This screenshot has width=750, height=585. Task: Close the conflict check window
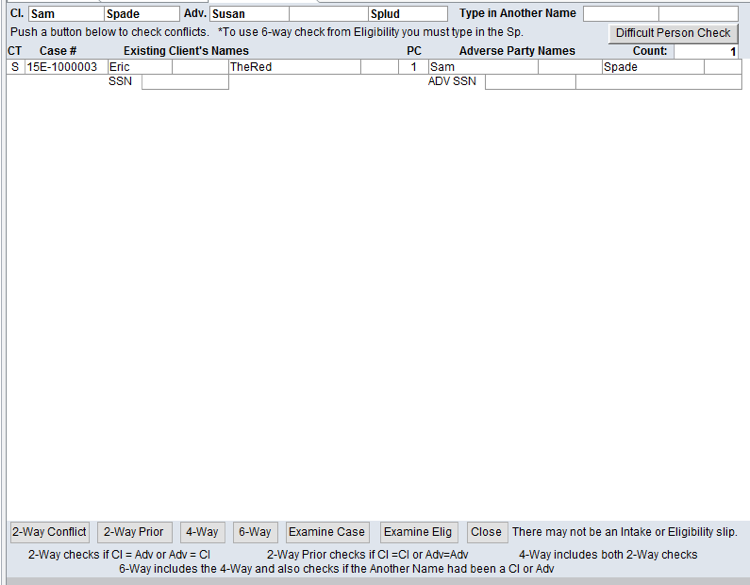[486, 532]
